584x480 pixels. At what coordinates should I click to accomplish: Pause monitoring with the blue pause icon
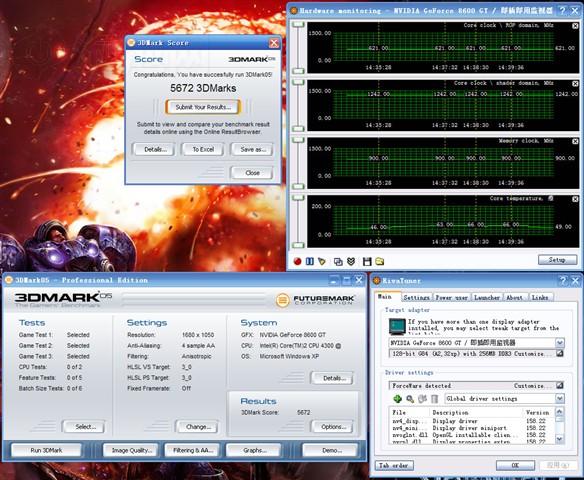click(310, 261)
